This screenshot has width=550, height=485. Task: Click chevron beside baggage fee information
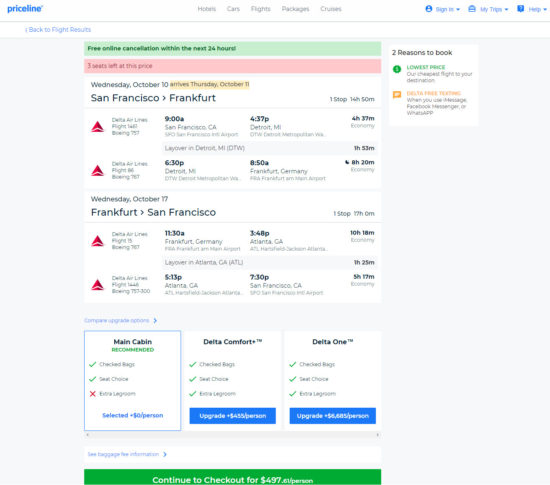[165, 454]
